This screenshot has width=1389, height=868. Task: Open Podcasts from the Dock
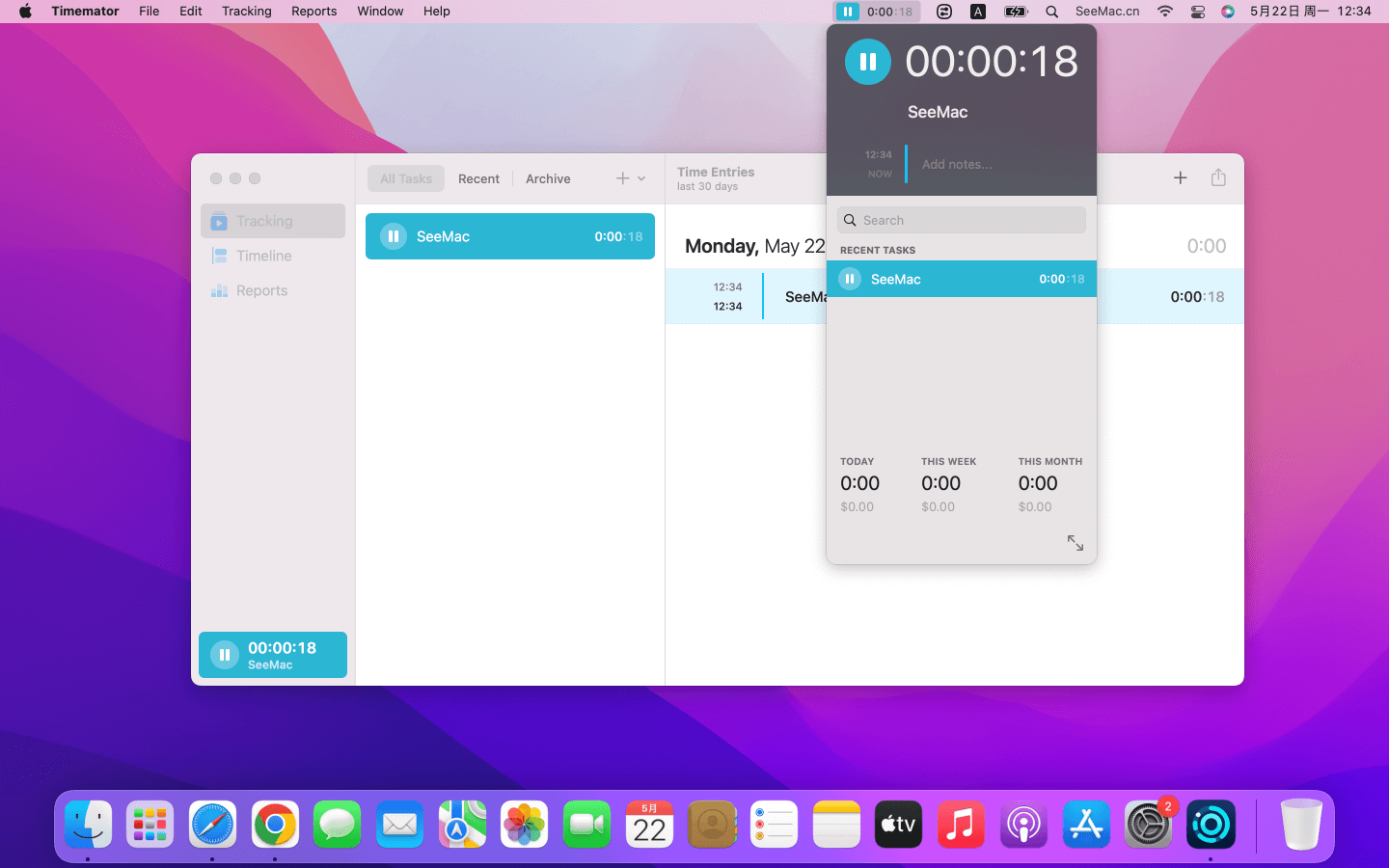(1023, 825)
